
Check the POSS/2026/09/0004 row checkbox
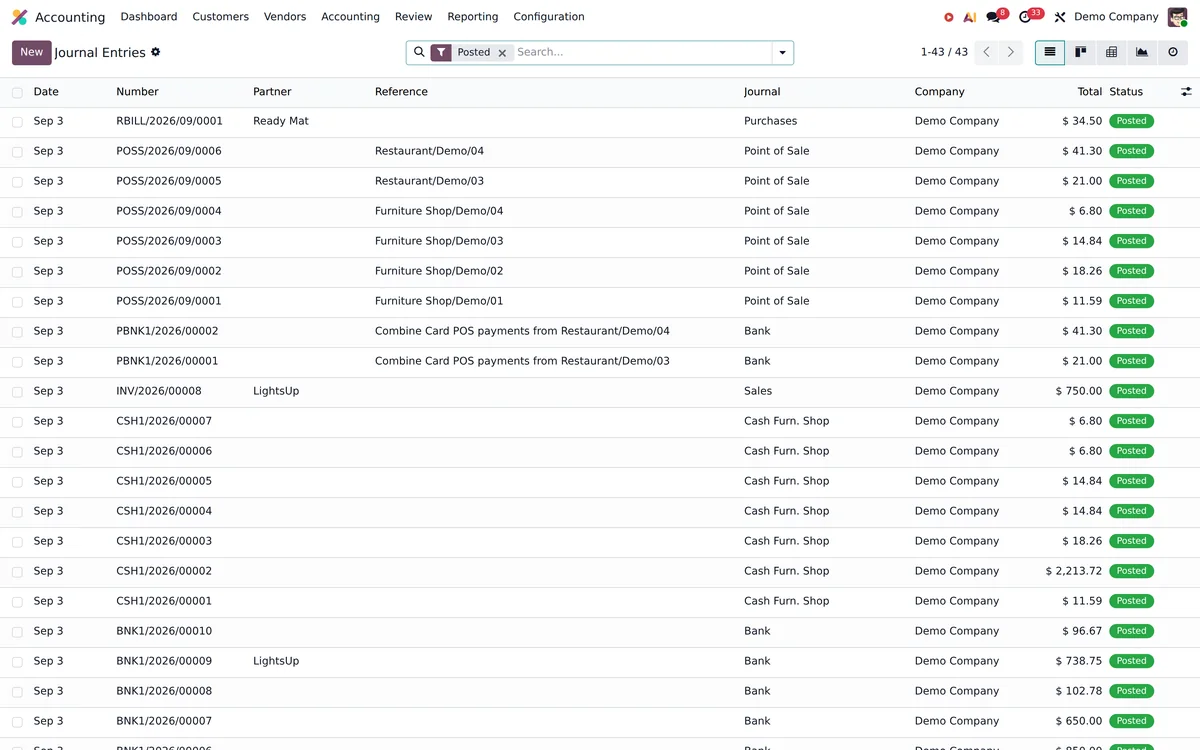pyautogui.click(x=17, y=212)
